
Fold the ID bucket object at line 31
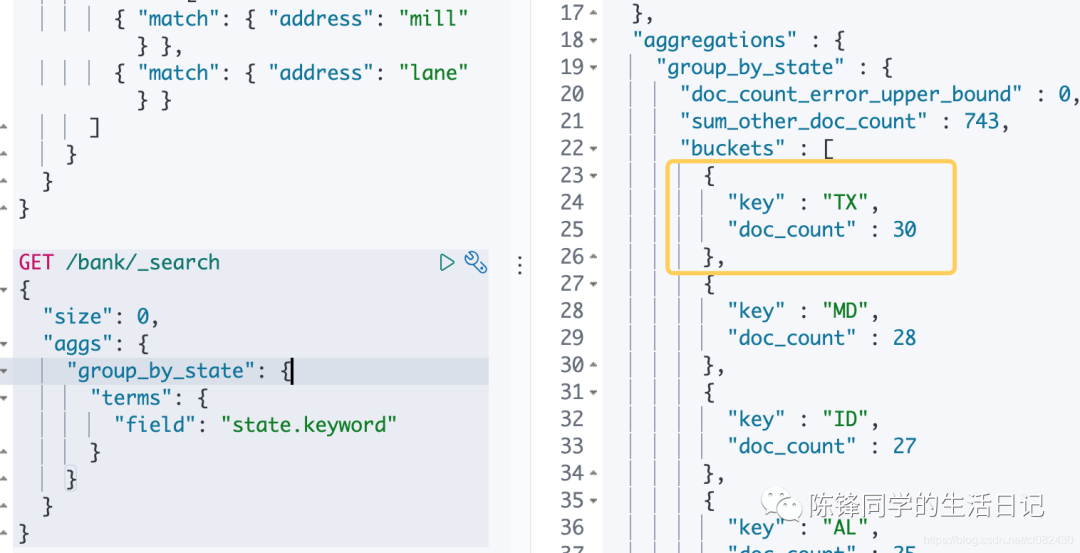[x=594, y=392]
